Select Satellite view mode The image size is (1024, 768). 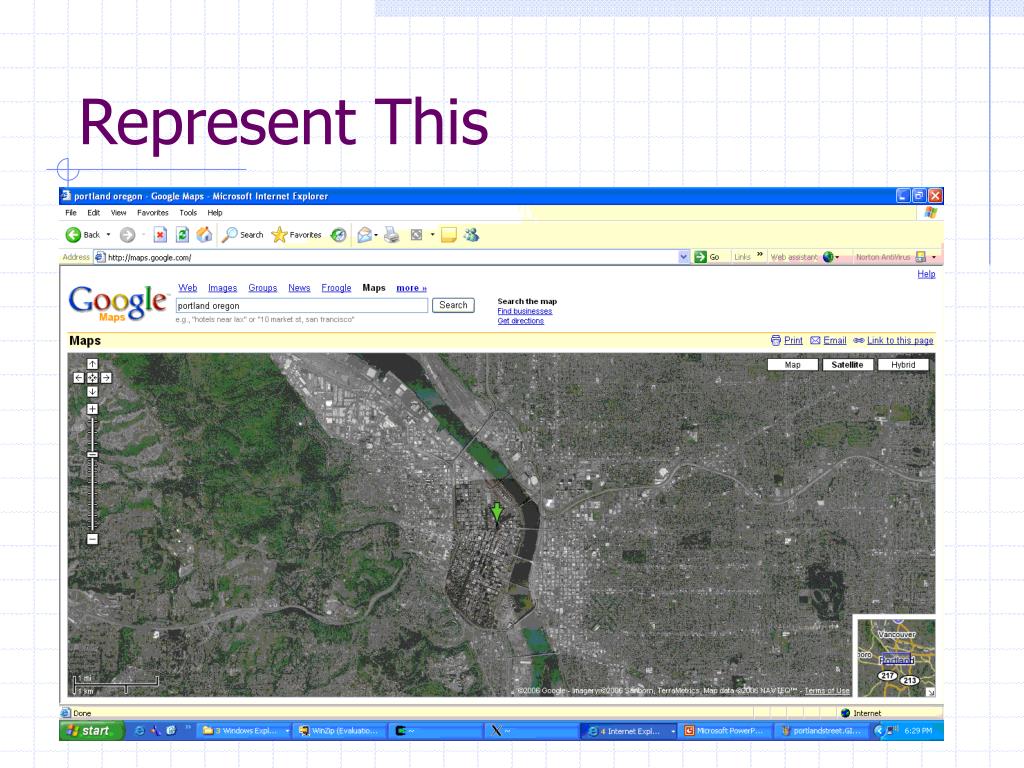[x=847, y=365]
